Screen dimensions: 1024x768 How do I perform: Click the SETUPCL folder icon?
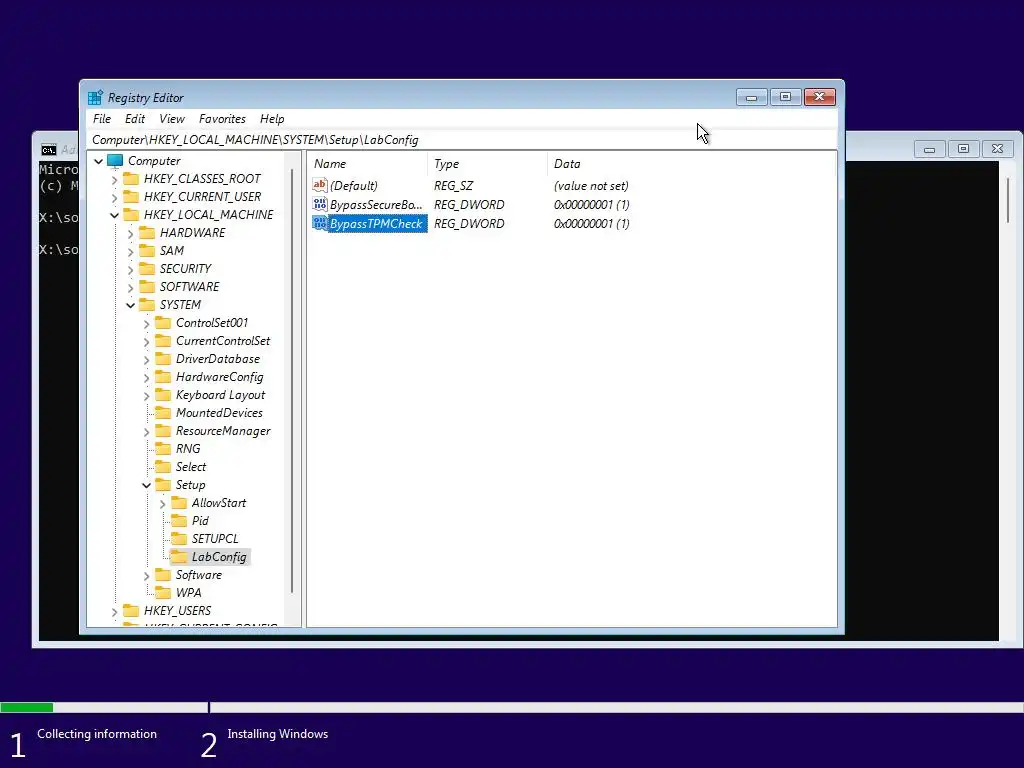pos(179,539)
